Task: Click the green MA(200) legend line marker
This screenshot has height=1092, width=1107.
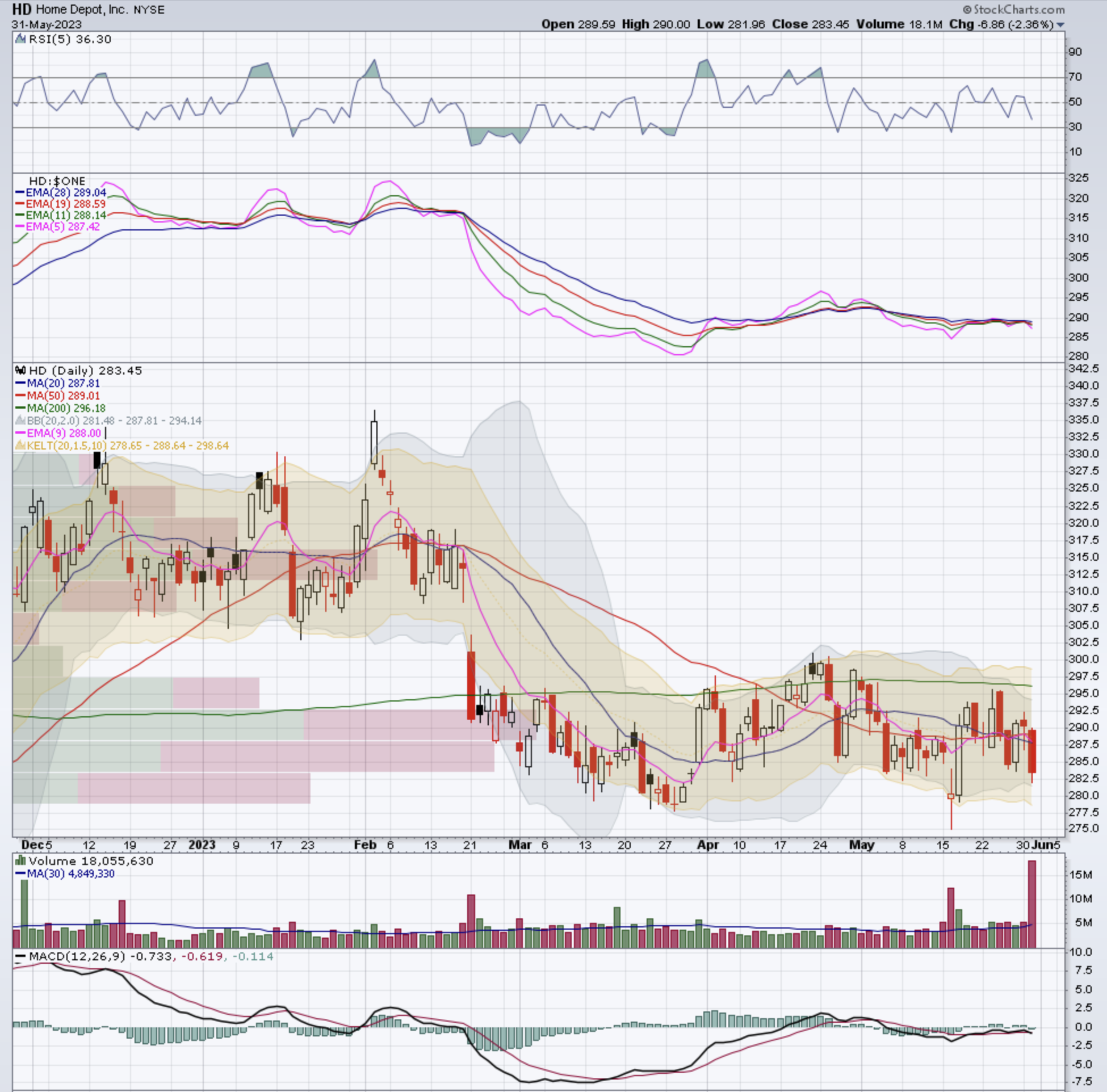Action: point(20,408)
